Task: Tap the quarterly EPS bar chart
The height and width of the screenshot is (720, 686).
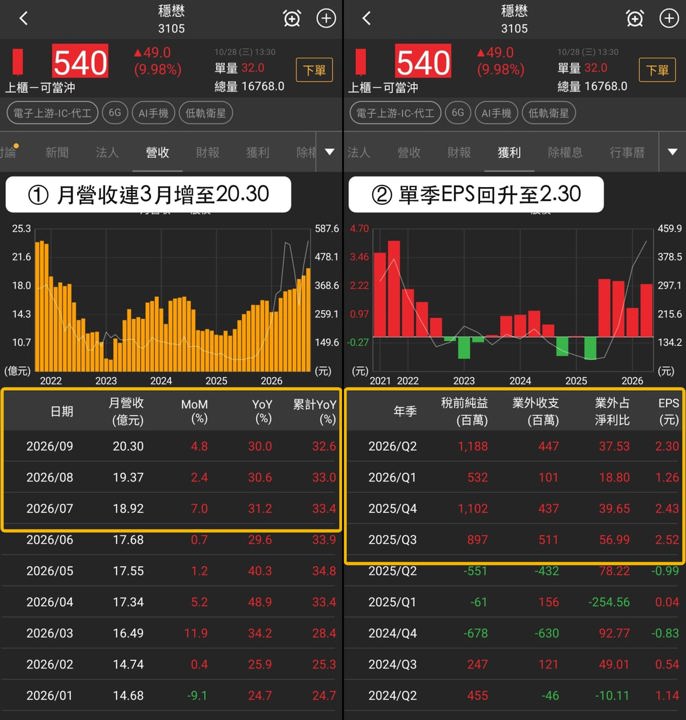Action: coord(513,301)
